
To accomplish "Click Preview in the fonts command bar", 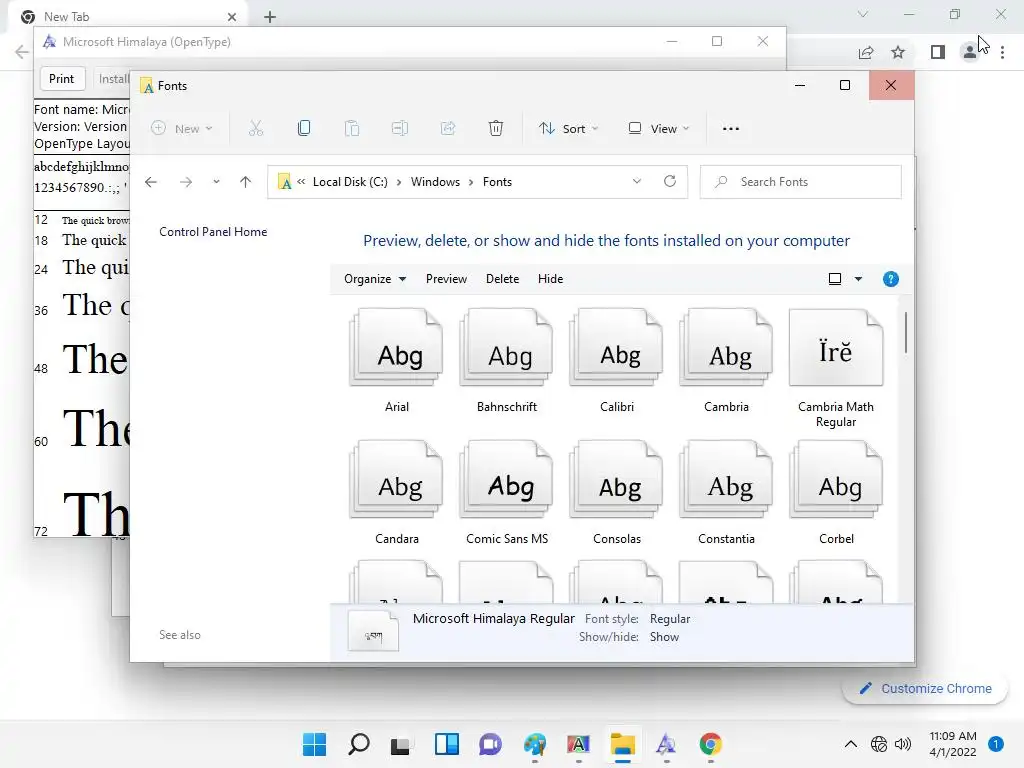I will click(446, 279).
